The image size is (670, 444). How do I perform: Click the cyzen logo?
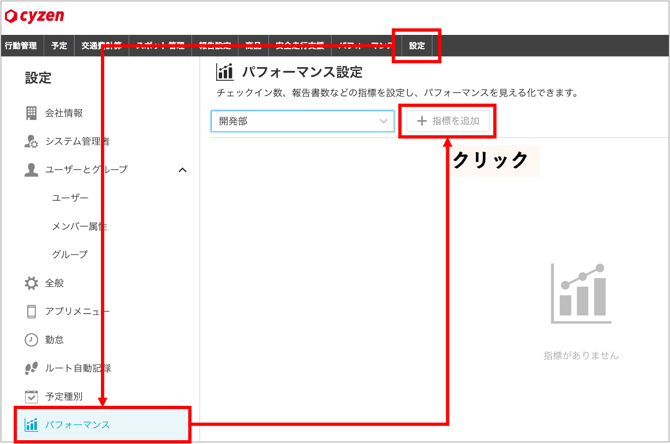[42, 15]
